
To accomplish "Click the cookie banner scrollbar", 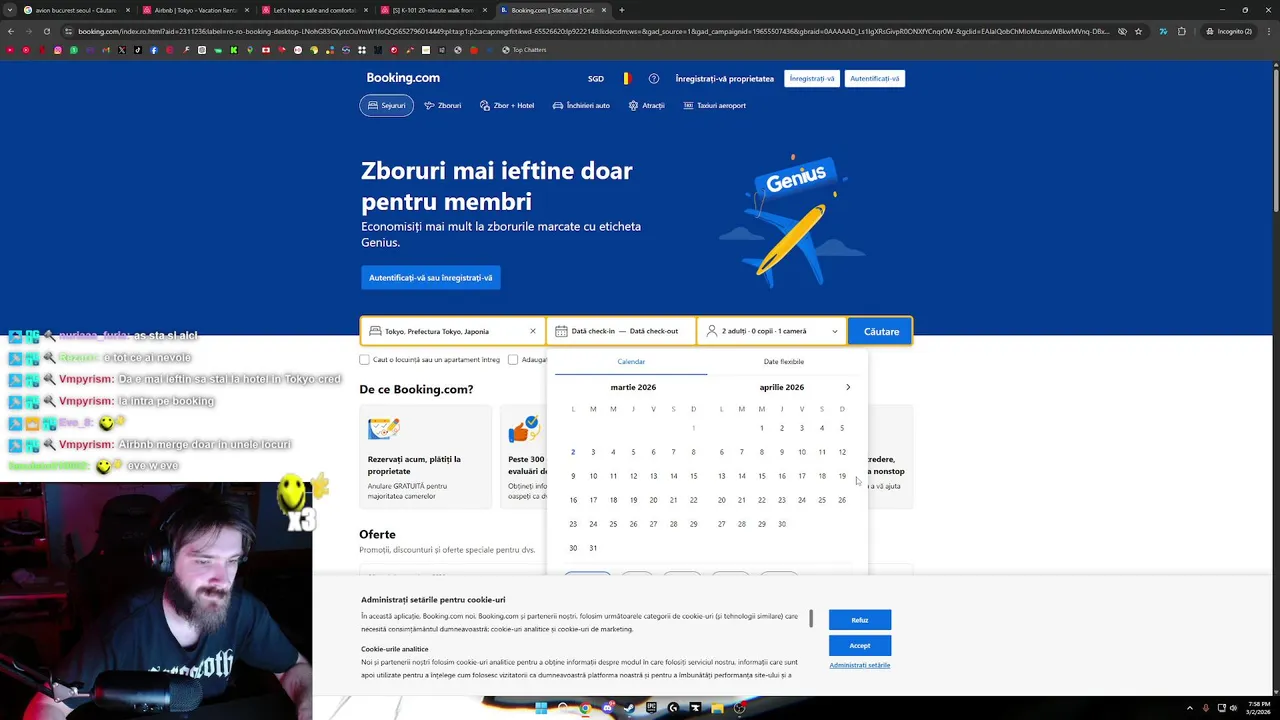I will coord(811,619).
